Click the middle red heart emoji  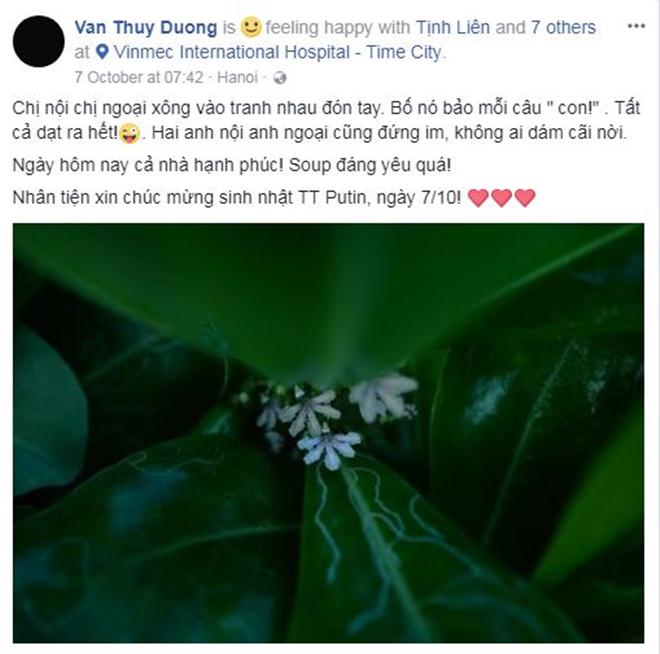tap(502, 197)
